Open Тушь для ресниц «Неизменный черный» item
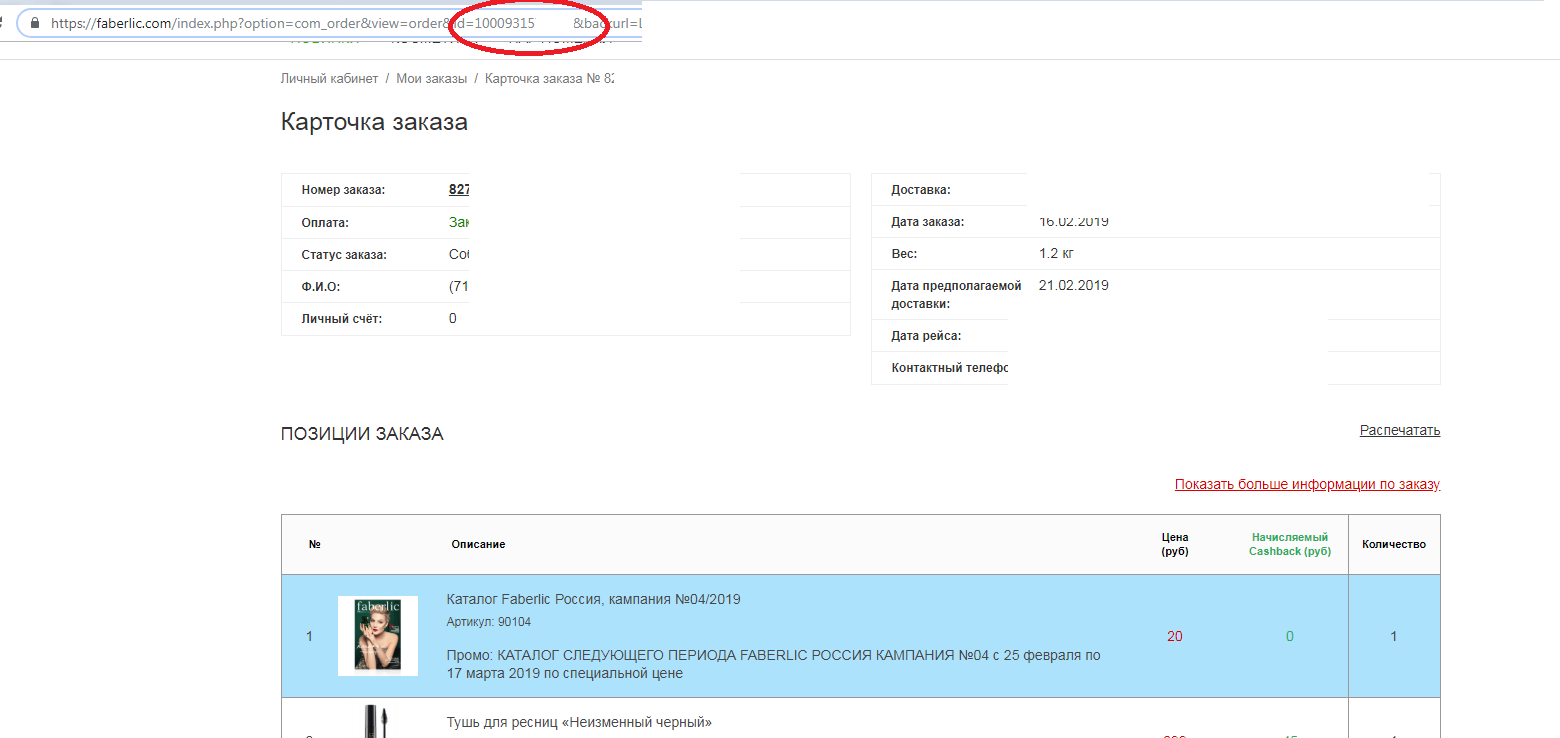1560x738 pixels. click(578, 722)
